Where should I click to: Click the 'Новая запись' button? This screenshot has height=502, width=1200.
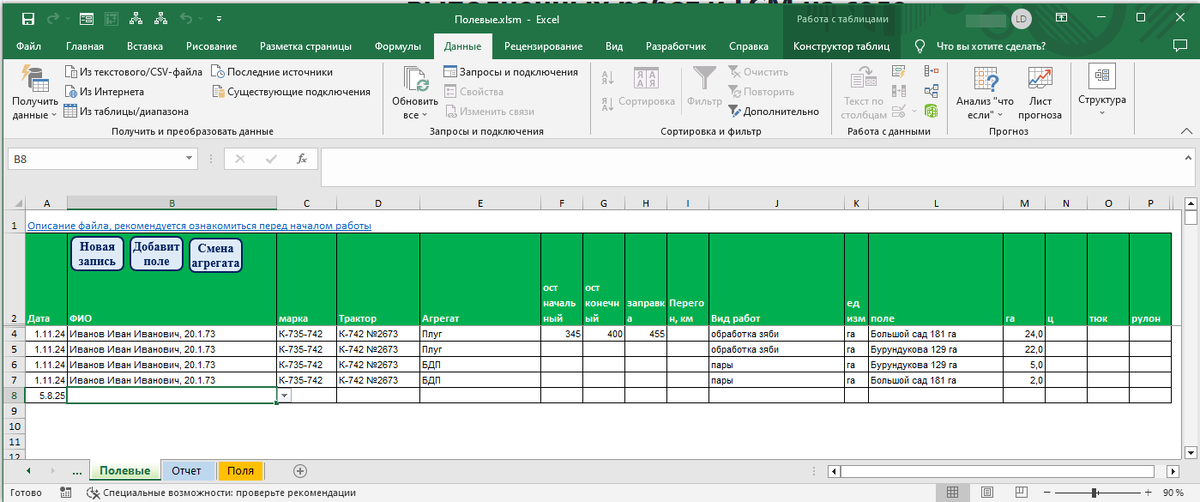pos(97,254)
